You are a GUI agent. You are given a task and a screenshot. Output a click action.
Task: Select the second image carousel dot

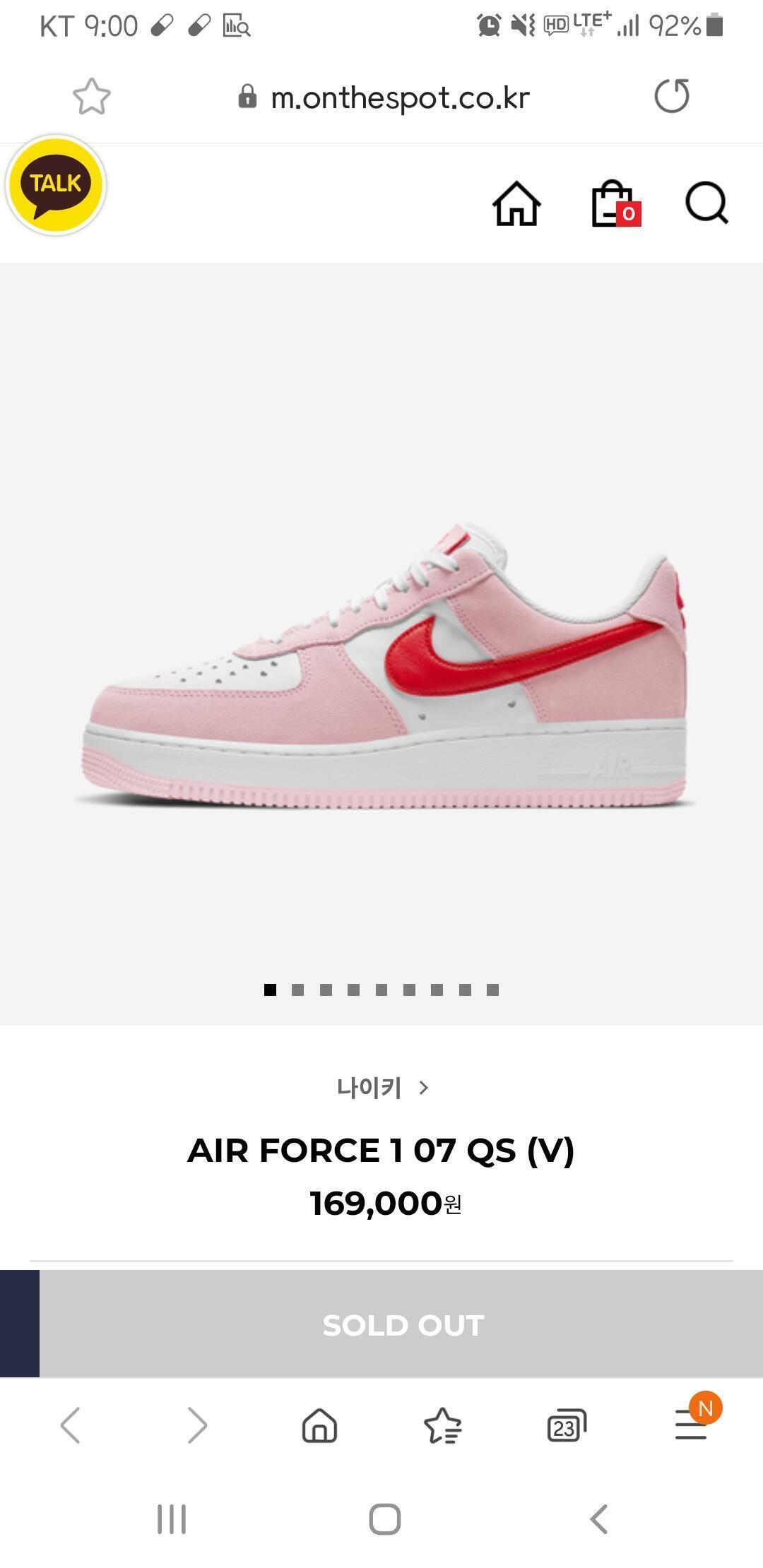[297, 990]
